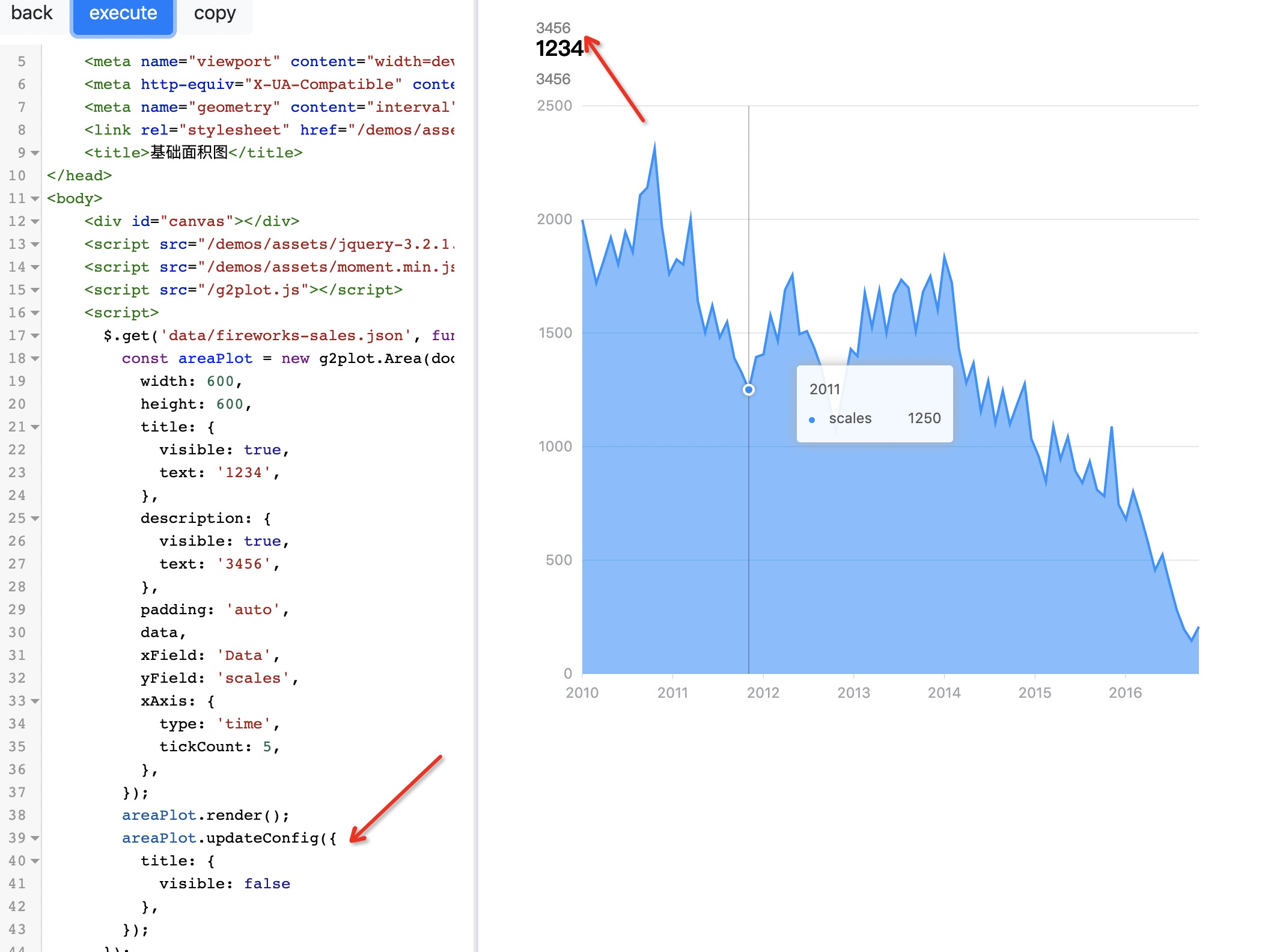Collapse the body element fold arrow on line 11
The height and width of the screenshot is (952, 1262).
tap(34, 198)
